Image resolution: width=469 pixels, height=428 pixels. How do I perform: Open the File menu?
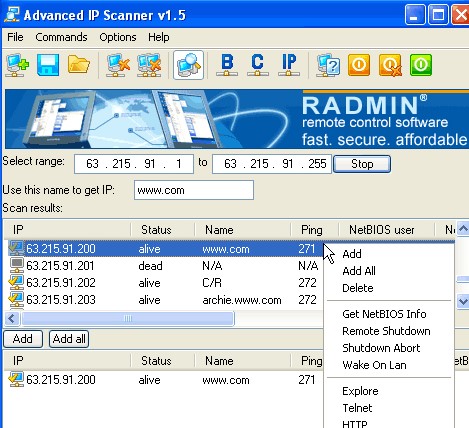pyautogui.click(x=15, y=37)
